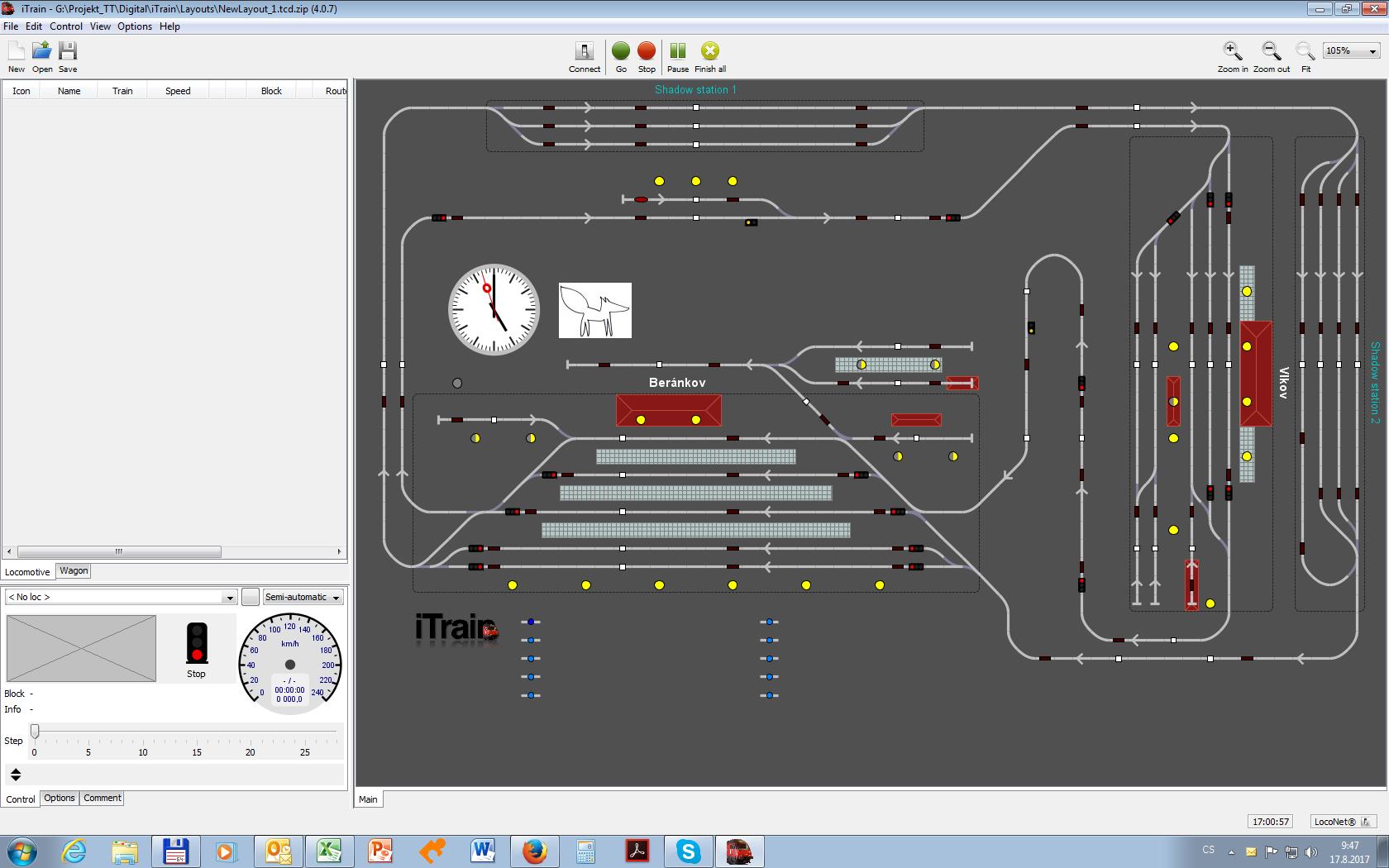Screen dimensions: 1389x868
Task: Click the Zoom in magnifier
Action: click(1232, 52)
